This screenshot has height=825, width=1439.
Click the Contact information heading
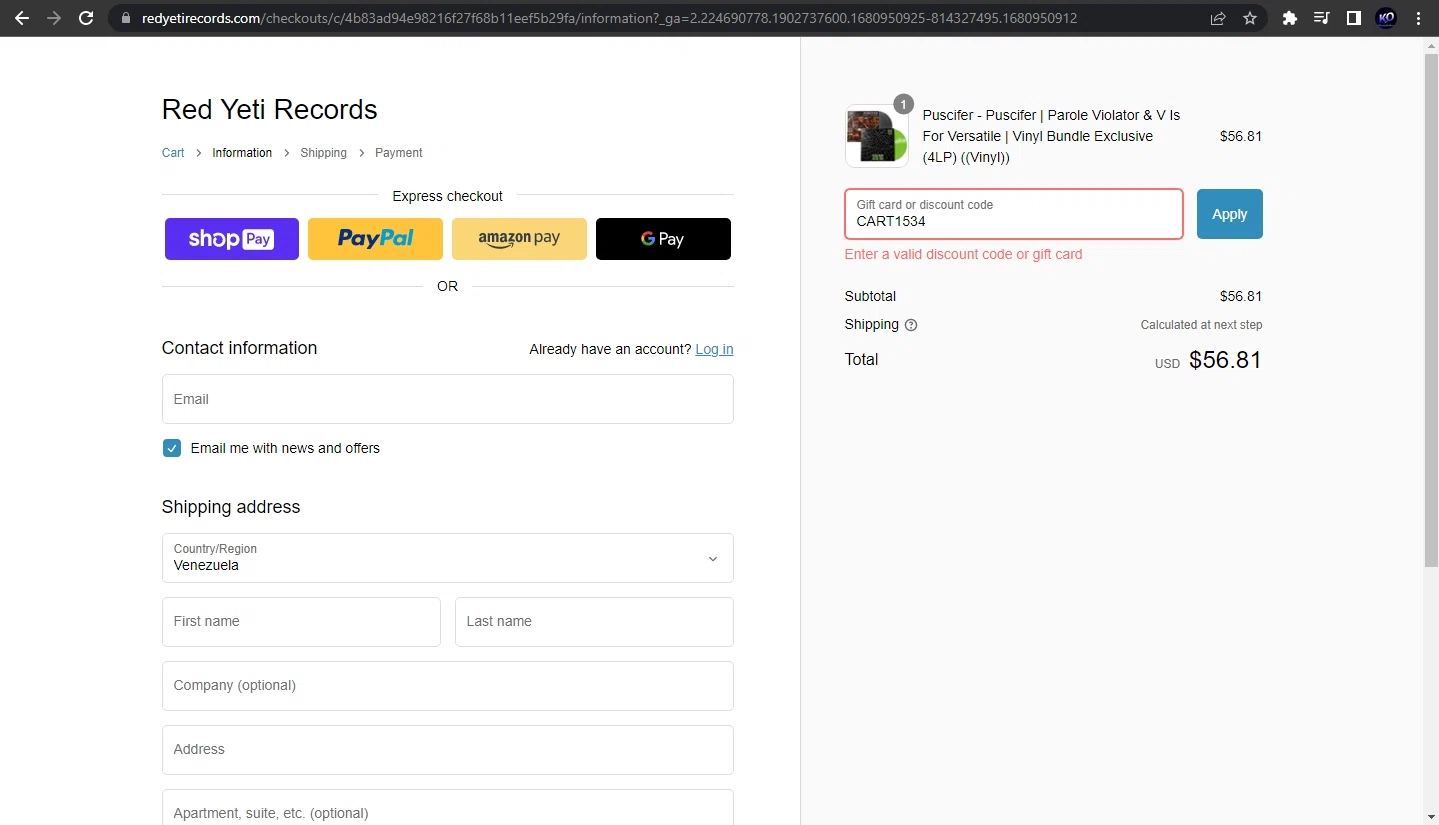(239, 348)
